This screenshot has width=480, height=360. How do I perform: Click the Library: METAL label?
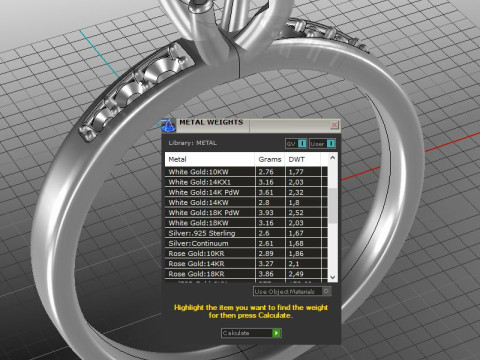193,143
